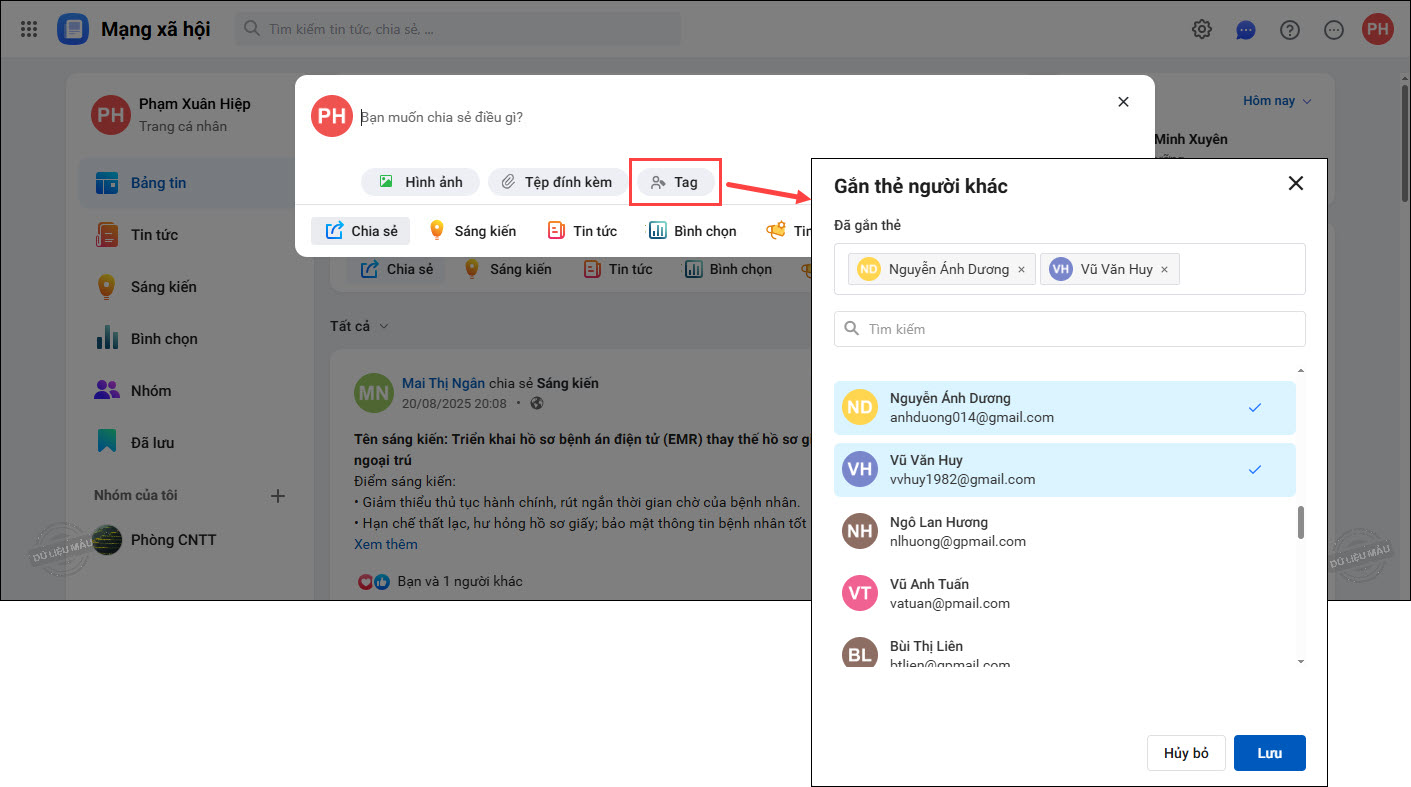Close the Gắn thẻ người khác dialog

[x=1296, y=183]
